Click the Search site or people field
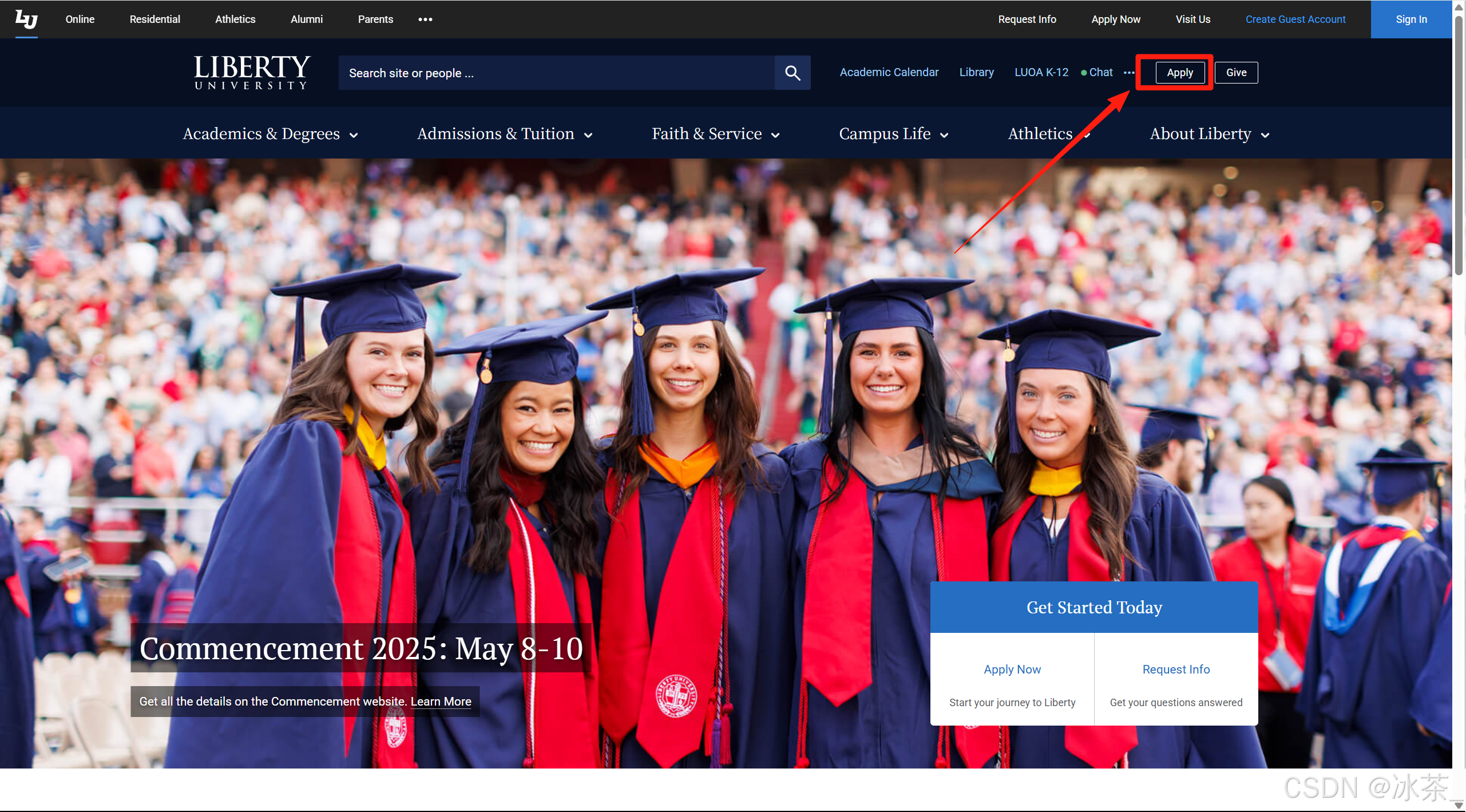This screenshot has width=1466, height=812. pos(555,73)
